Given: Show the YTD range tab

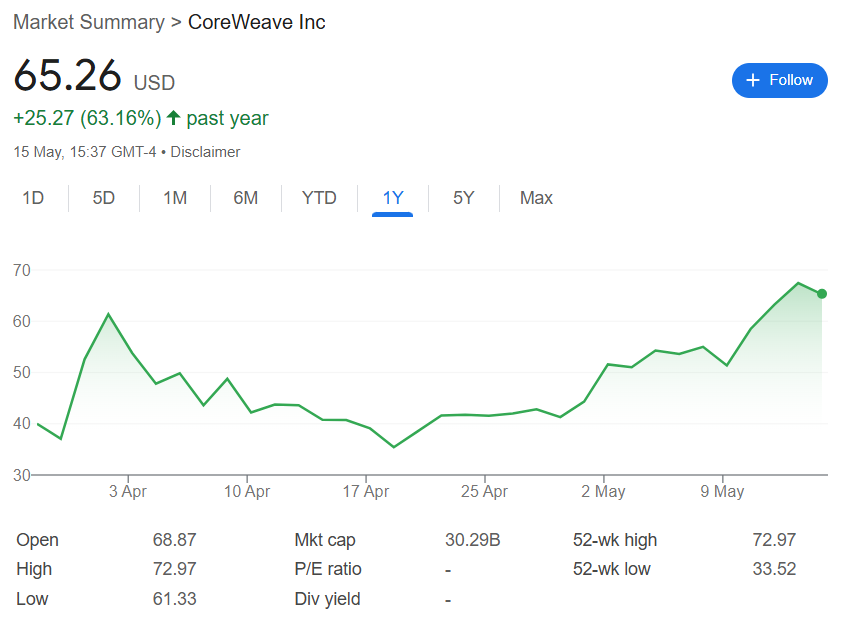Looking at the screenshot, I should (x=319, y=198).
